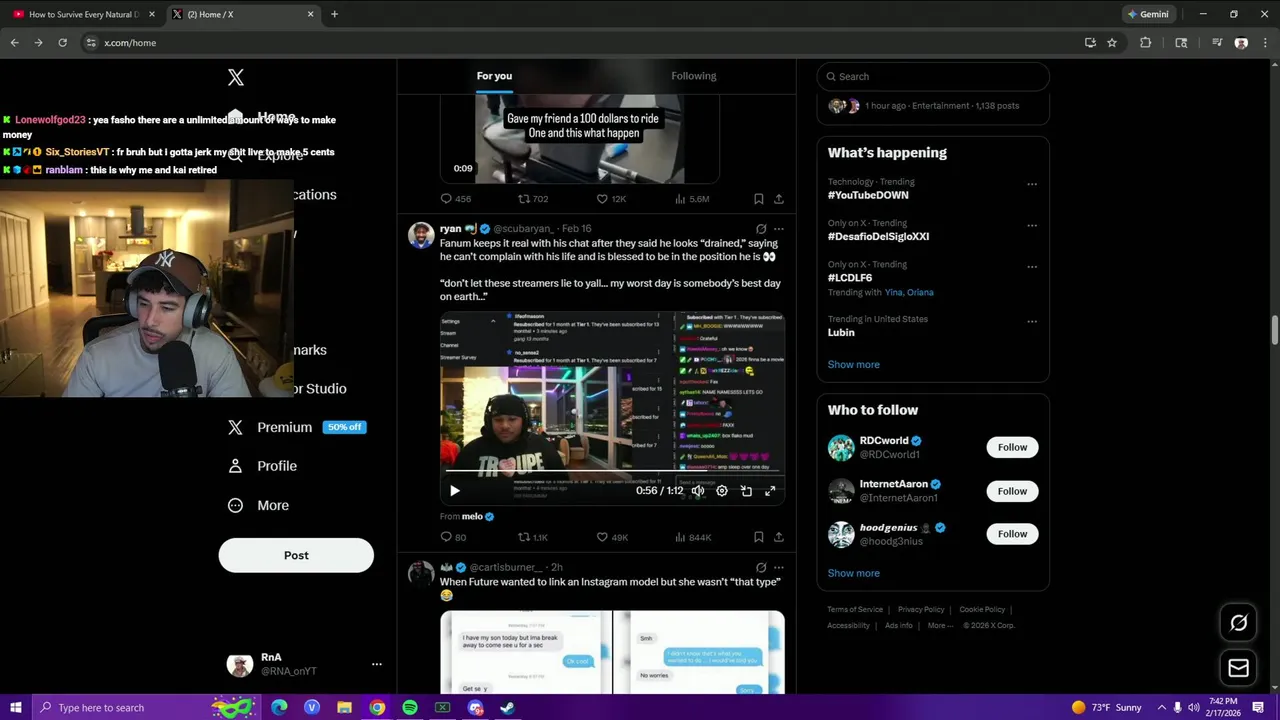1280x720 pixels.
Task: Follow hoodgenius
Action: click(x=1012, y=534)
